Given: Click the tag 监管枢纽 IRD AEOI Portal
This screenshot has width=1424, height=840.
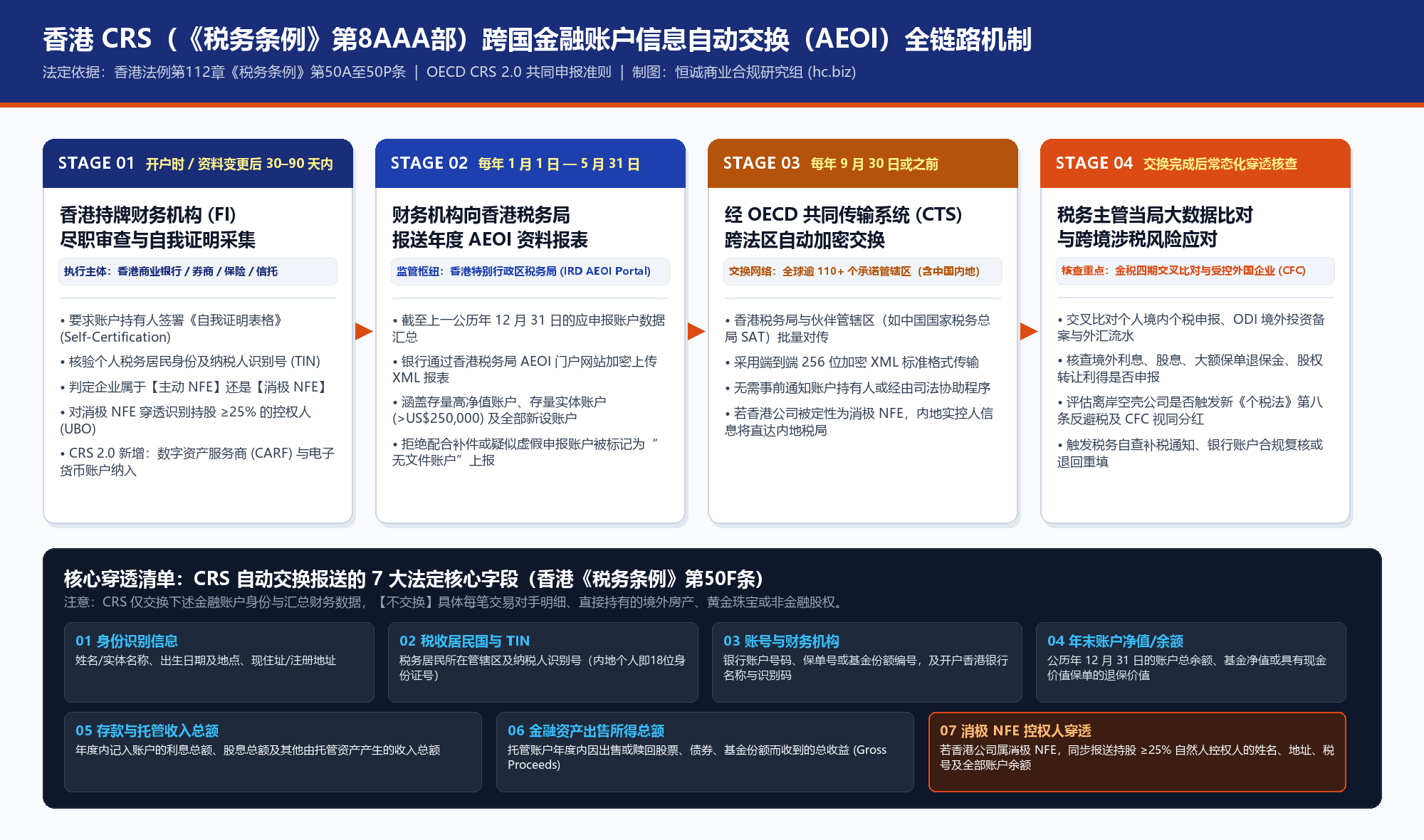Looking at the screenshot, I should pyautogui.click(x=530, y=271).
